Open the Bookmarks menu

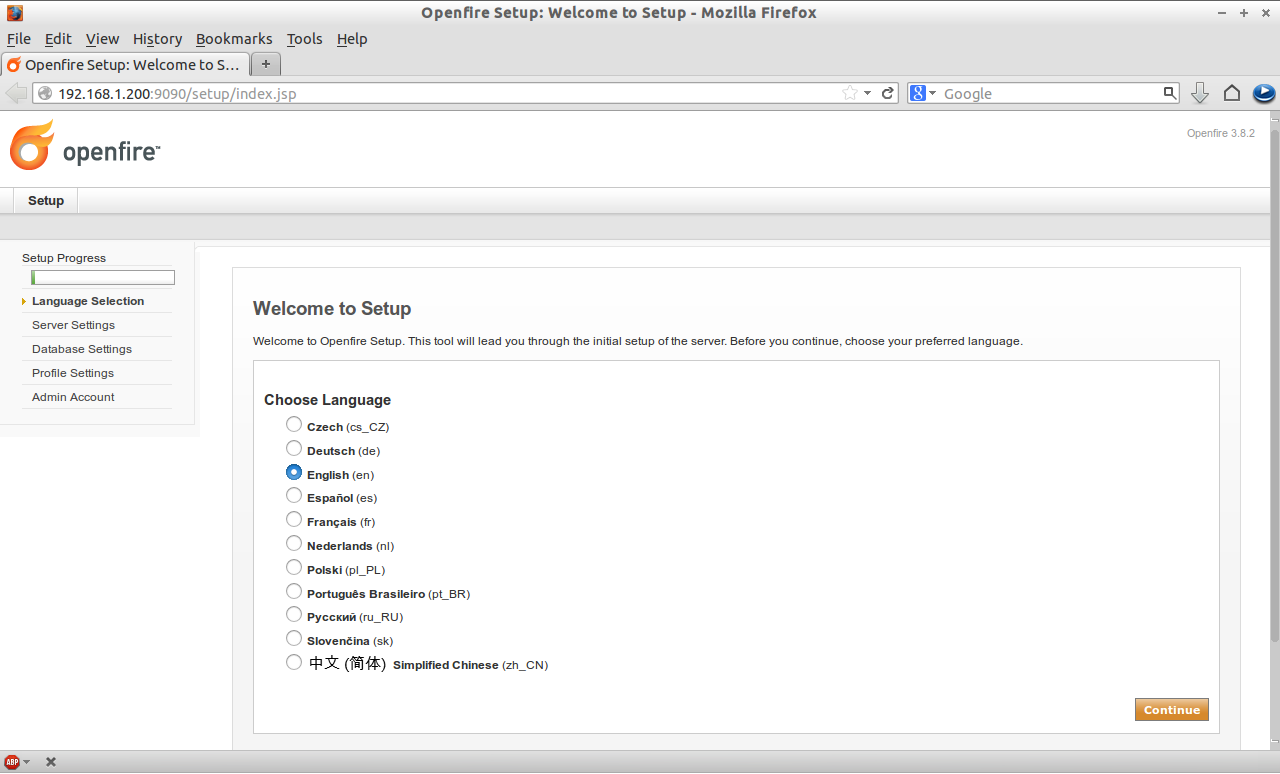point(234,39)
